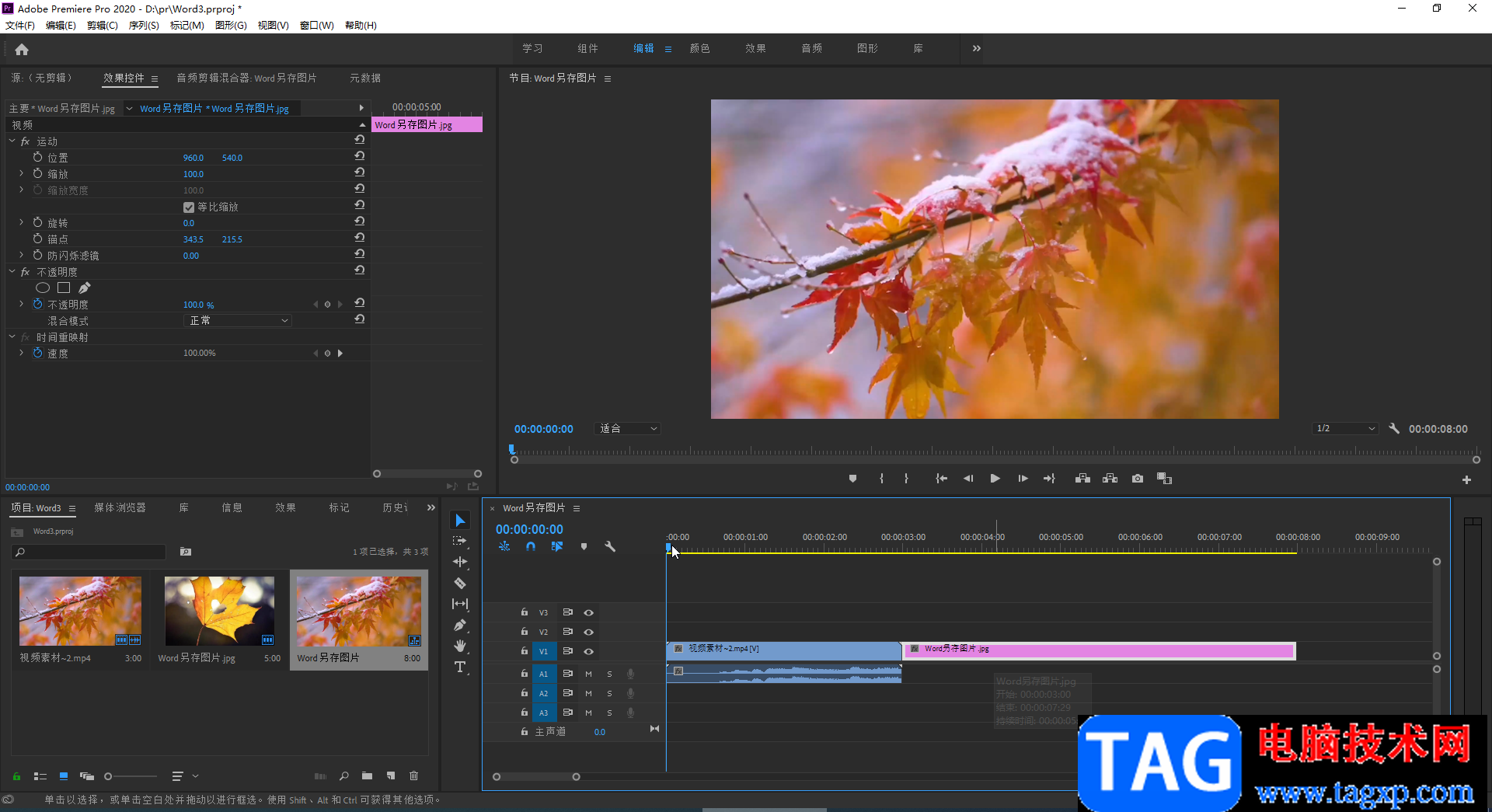The height and width of the screenshot is (812, 1492).
Task: Click the timeline timecode 00:00:00:00
Action: [x=529, y=529]
